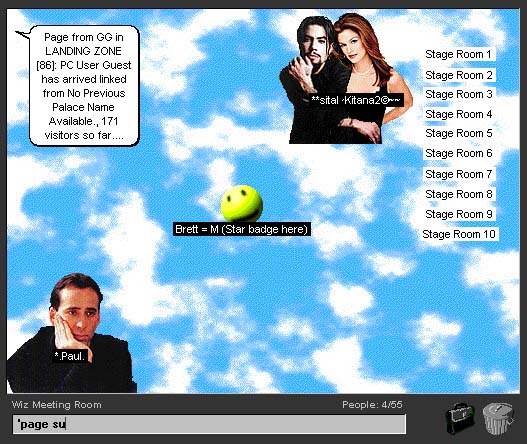Click the chat input field with 'page su
The width and height of the screenshot is (527, 444).
pos(209,424)
